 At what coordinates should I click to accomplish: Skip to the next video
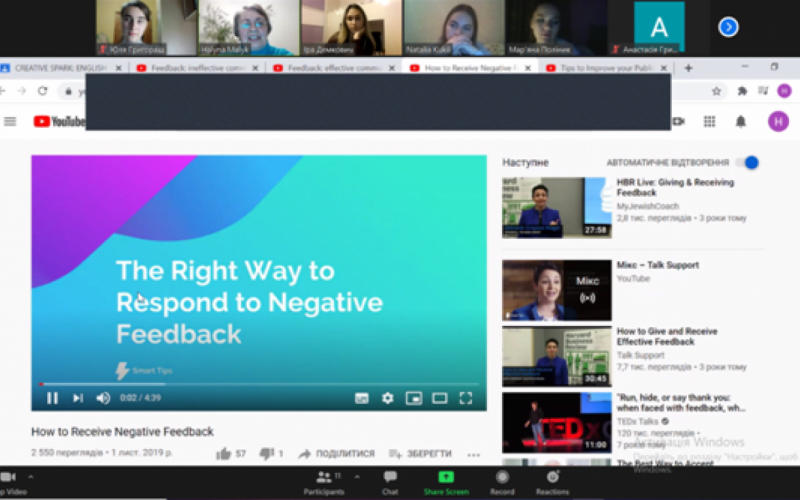[x=78, y=398]
